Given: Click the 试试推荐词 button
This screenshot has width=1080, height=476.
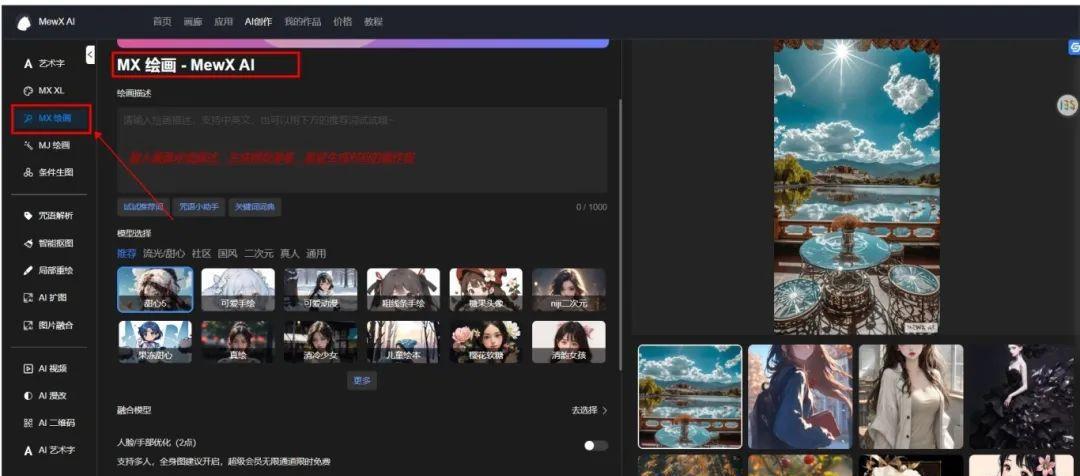Looking at the screenshot, I should (143, 207).
